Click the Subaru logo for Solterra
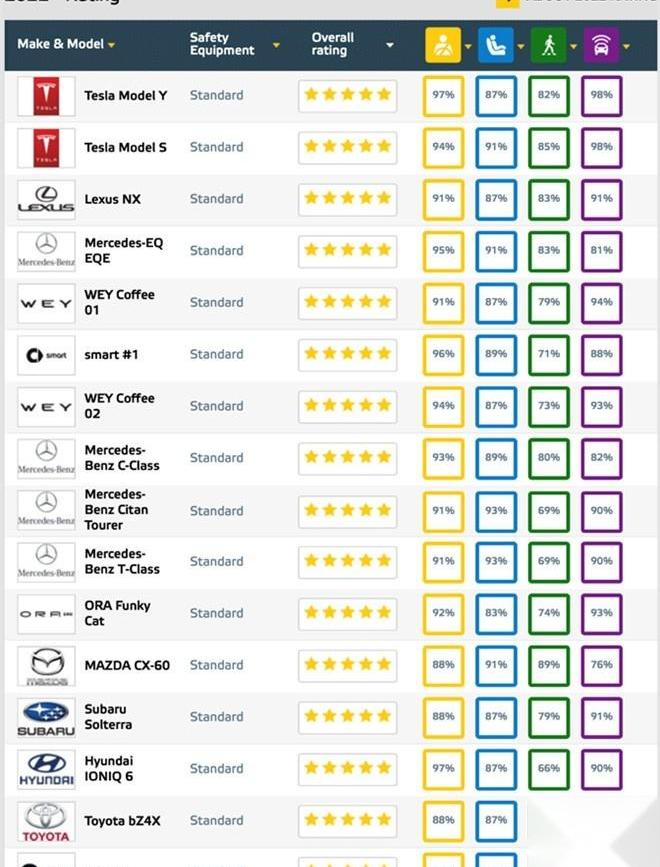Image resolution: width=660 pixels, height=867 pixels. pyautogui.click(x=46, y=717)
